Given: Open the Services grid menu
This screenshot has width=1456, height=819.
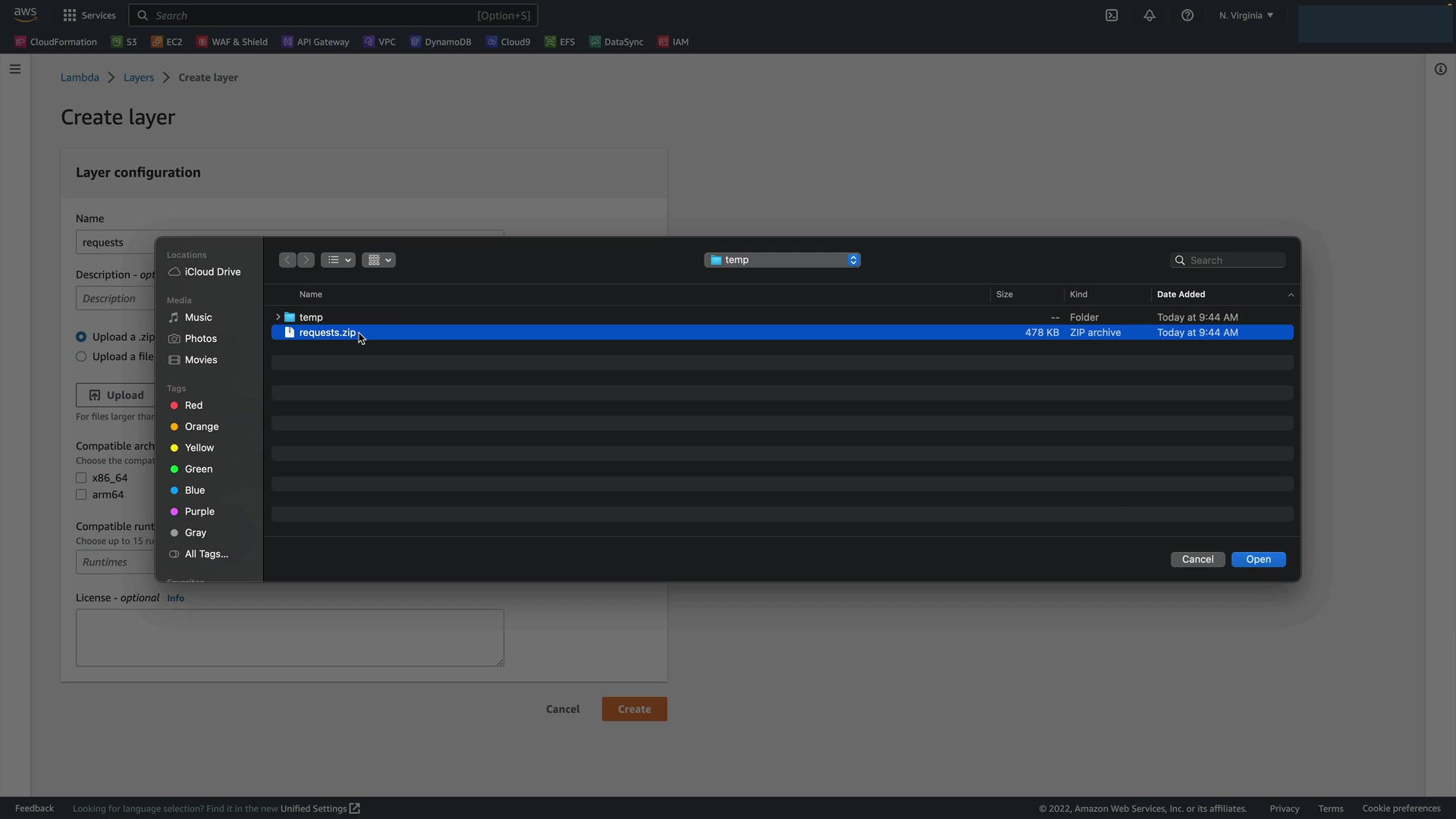Looking at the screenshot, I should tap(89, 15).
